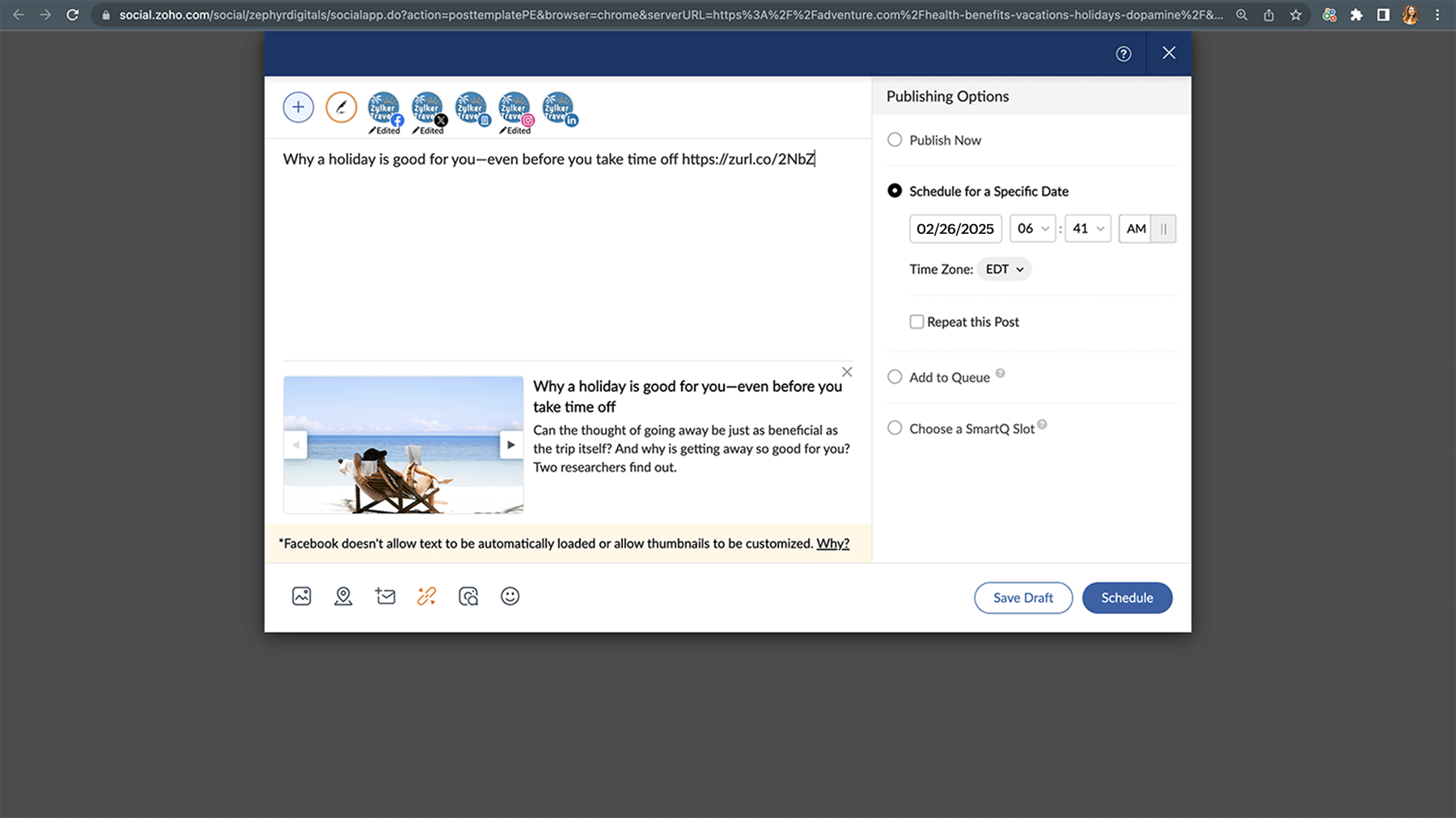
Task: Select the LinkedIn Zylker Travel profile
Action: click(x=558, y=108)
